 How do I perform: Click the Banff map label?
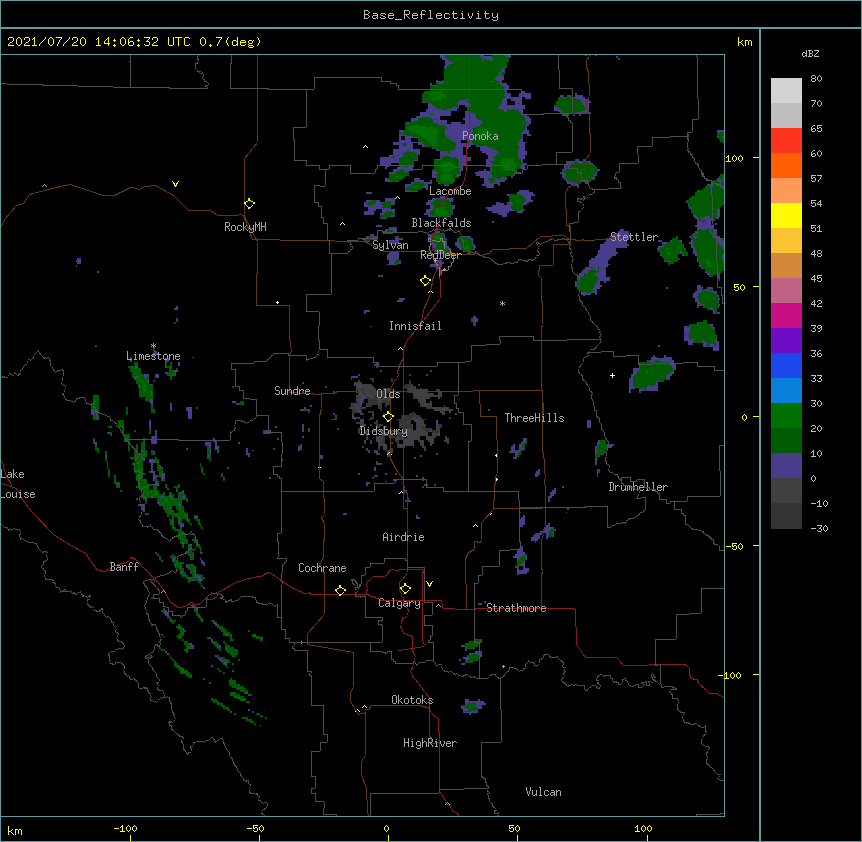(124, 567)
